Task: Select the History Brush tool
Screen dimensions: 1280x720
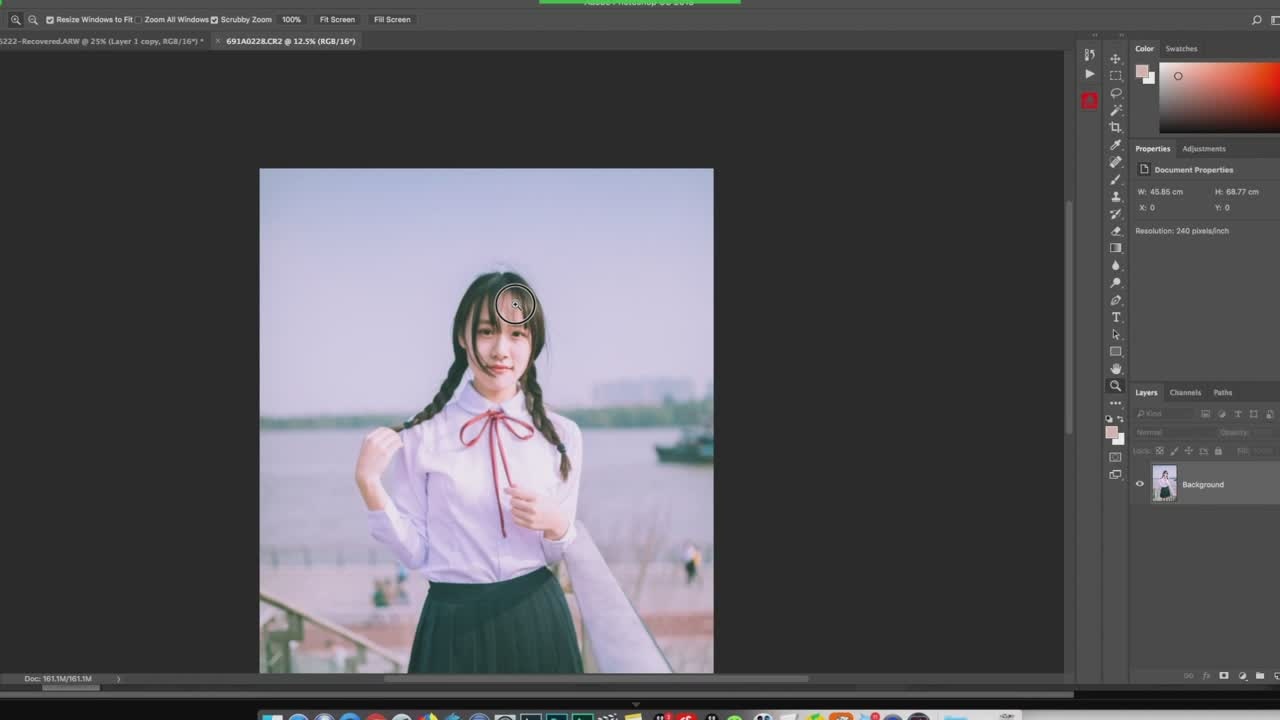Action: pyautogui.click(x=1116, y=214)
